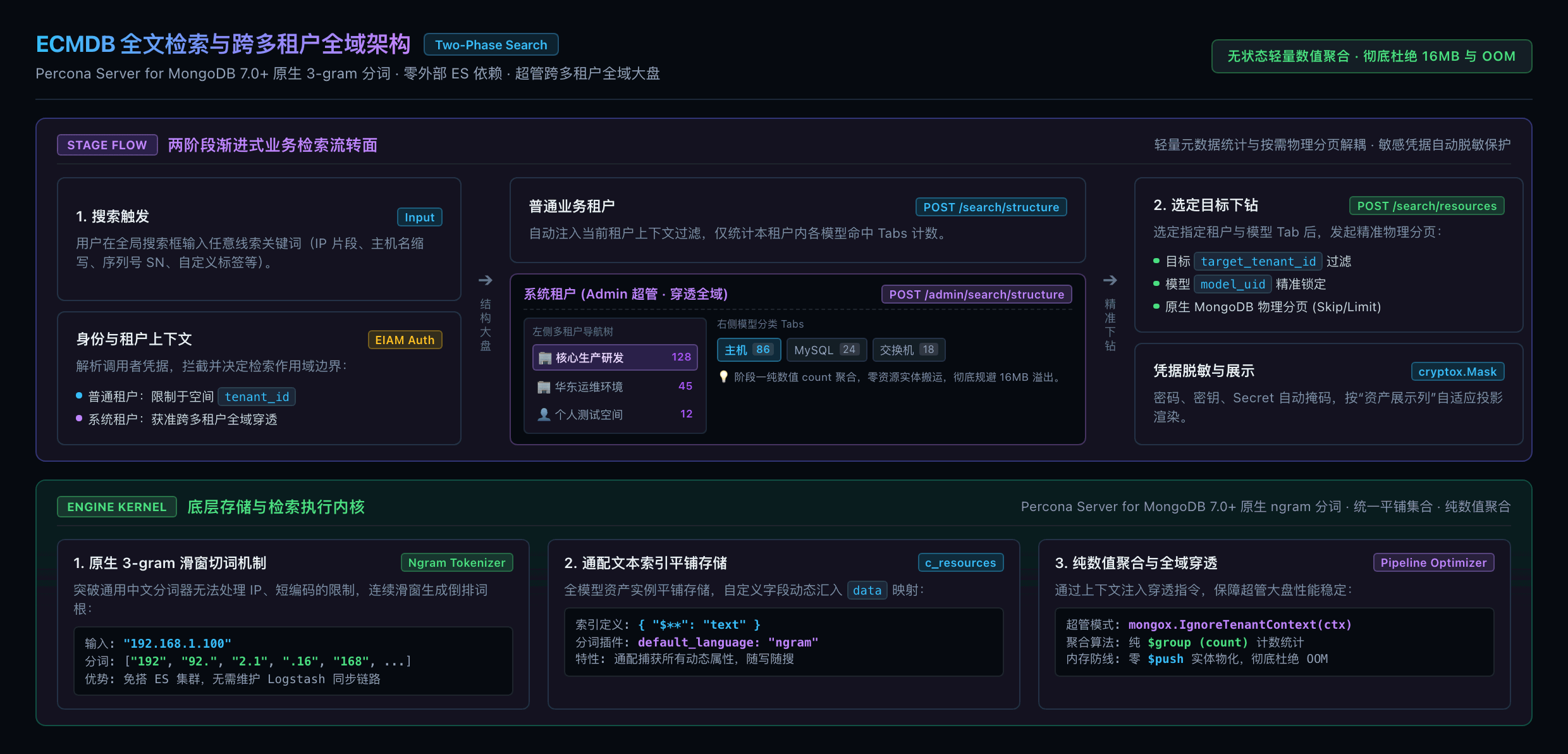The width and height of the screenshot is (1568, 754).
Task: Click the 精准下钻 vertical label
Action: 1110,324
